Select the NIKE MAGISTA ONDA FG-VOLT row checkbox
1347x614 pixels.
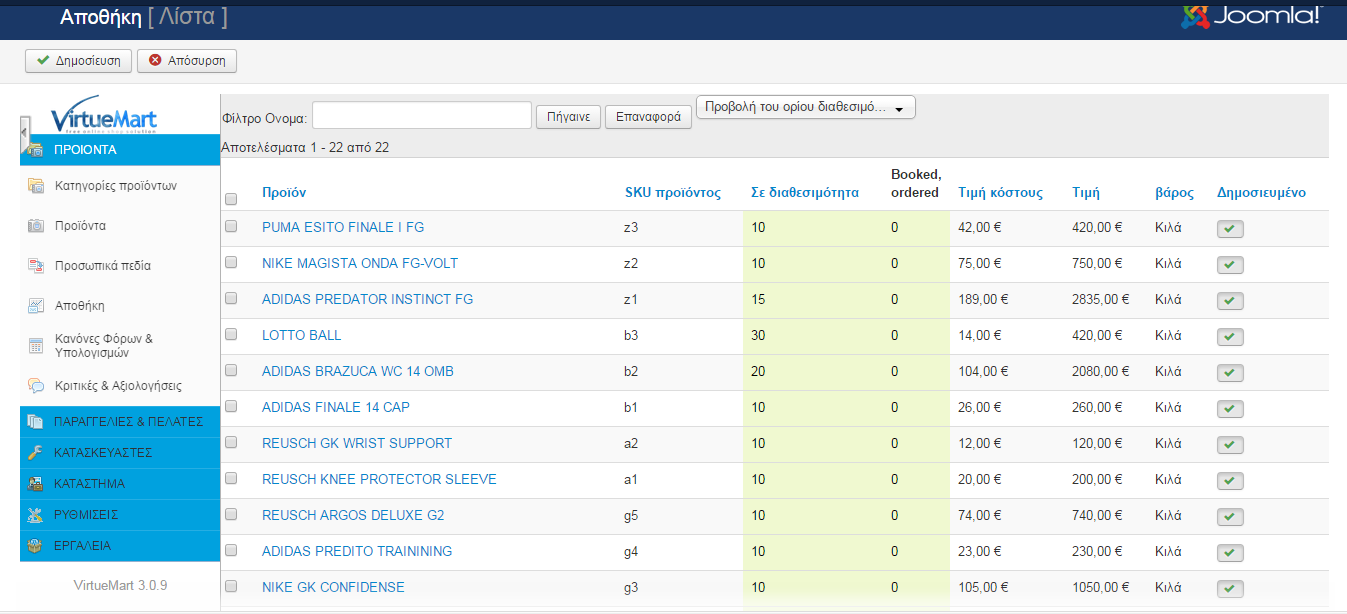coord(231,263)
